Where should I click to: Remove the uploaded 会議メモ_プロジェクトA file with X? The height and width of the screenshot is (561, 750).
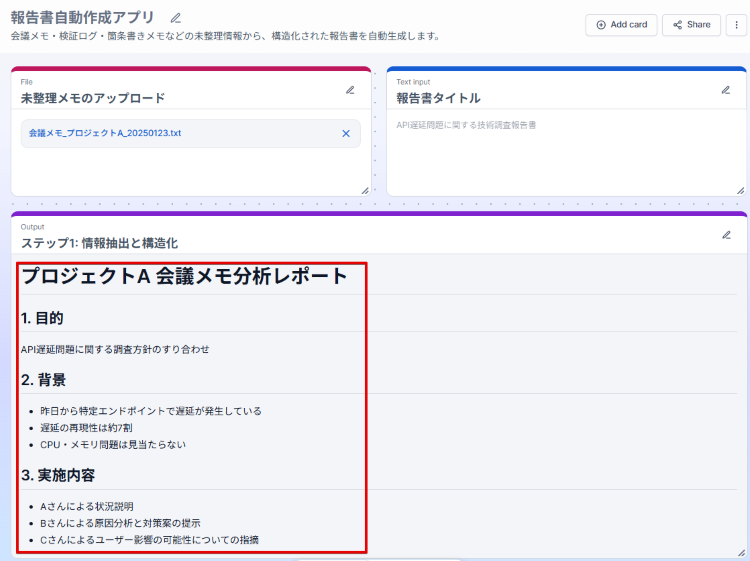pyautogui.click(x=346, y=133)
